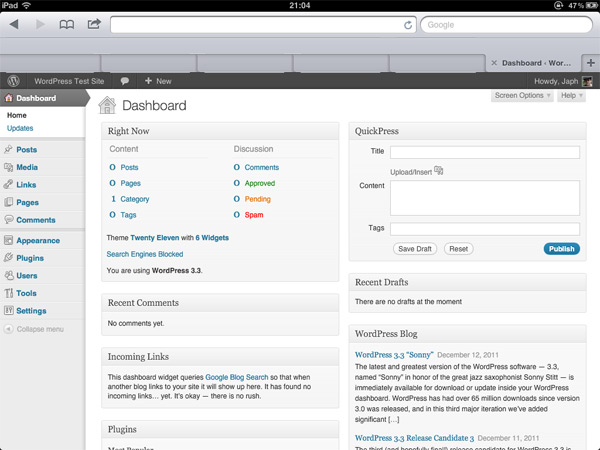The width and height of the screenshot is (600, 450).
Task: Click the Recent Drafts widget header
Action: (467, 282)
